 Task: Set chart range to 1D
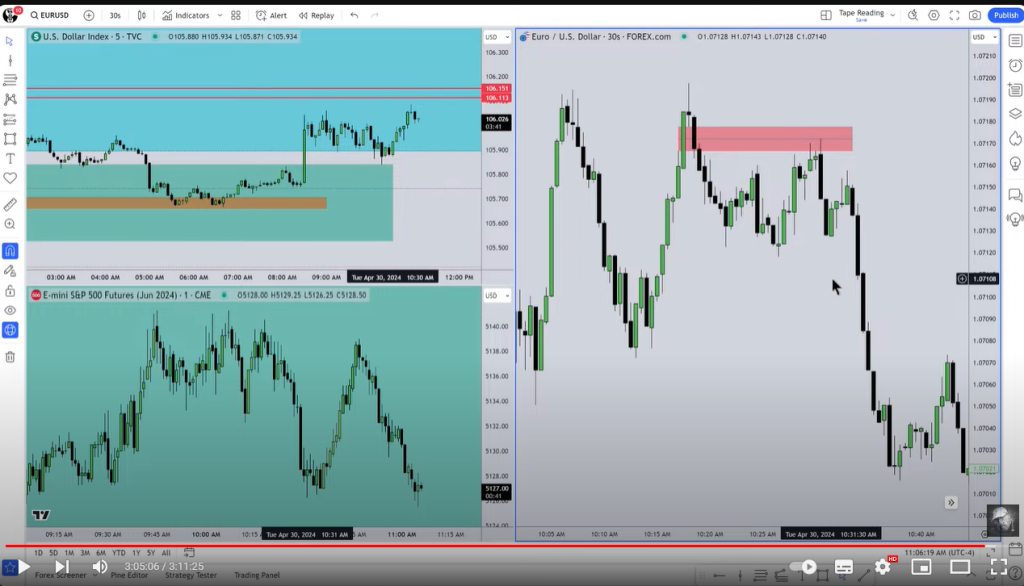(38, 553)
